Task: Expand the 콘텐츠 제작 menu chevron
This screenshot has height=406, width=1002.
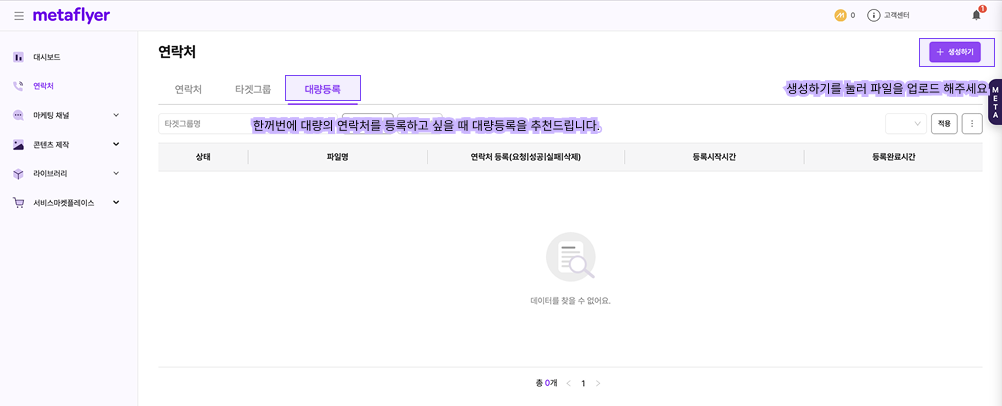Action: [116, 144]
